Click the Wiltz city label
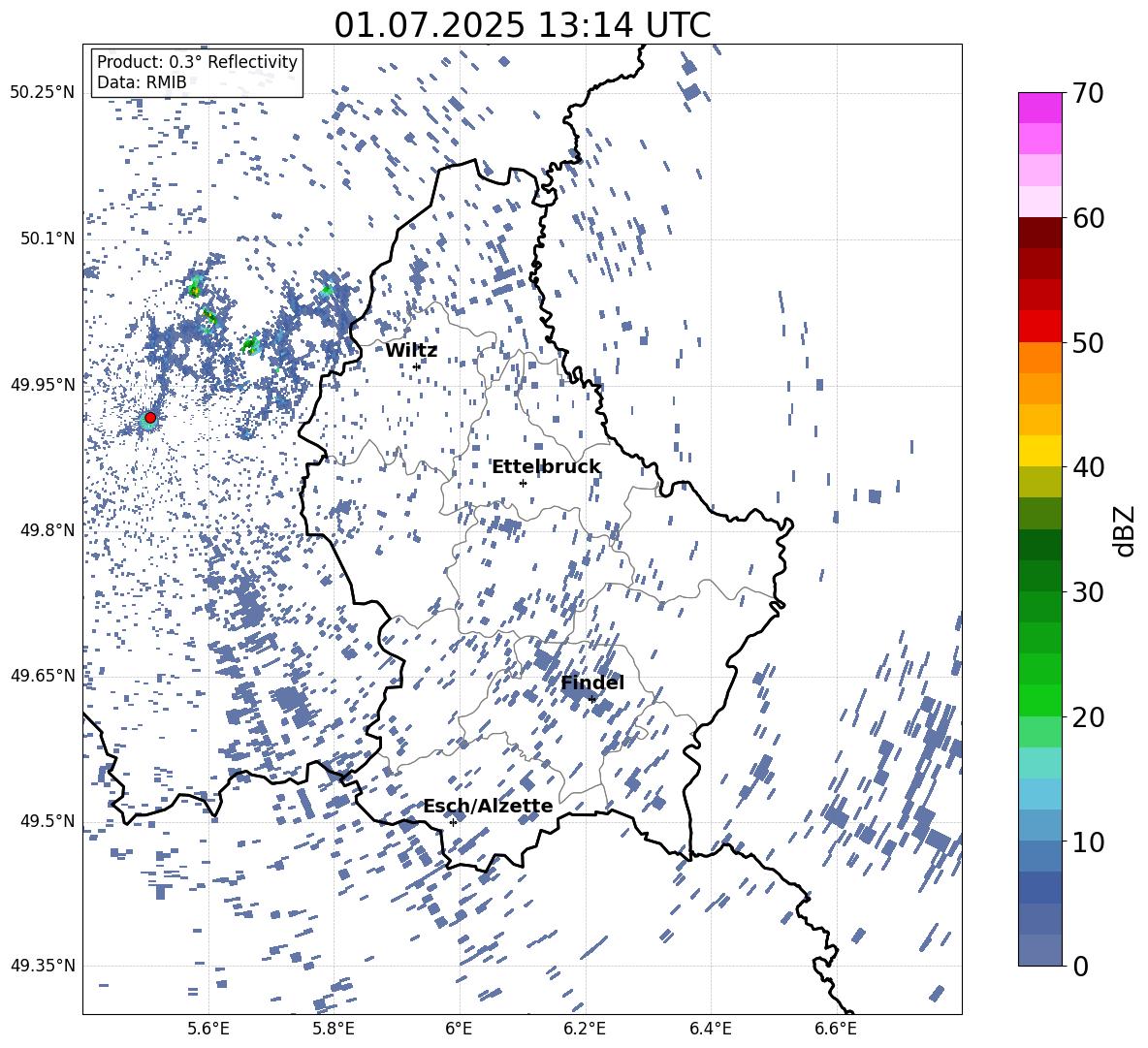1148x1048 pixels. point(411,351)
